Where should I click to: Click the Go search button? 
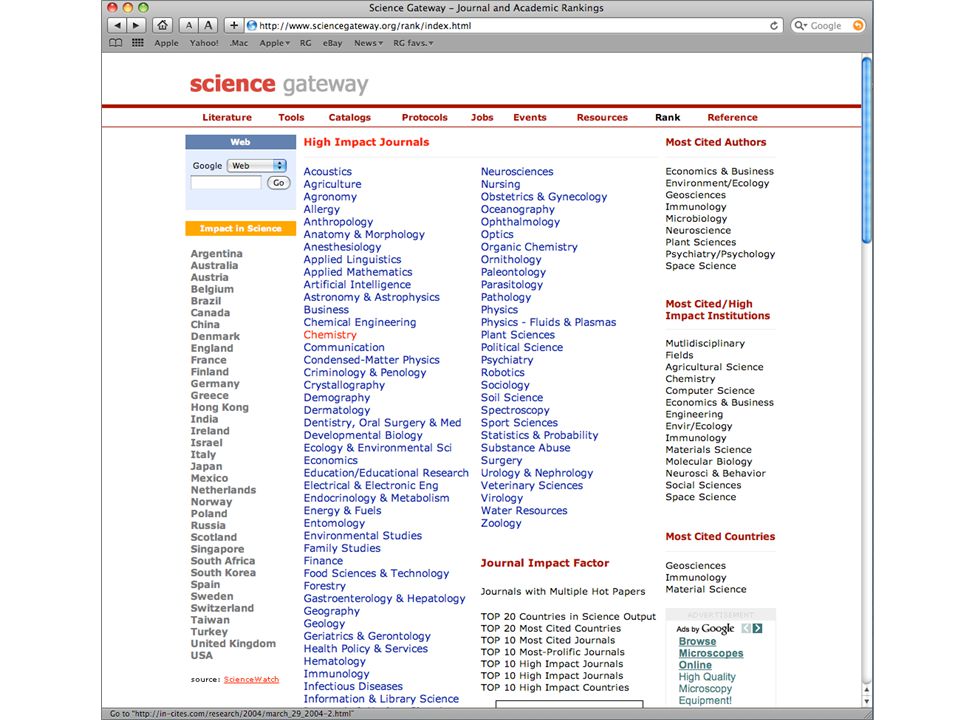(279, 182)
